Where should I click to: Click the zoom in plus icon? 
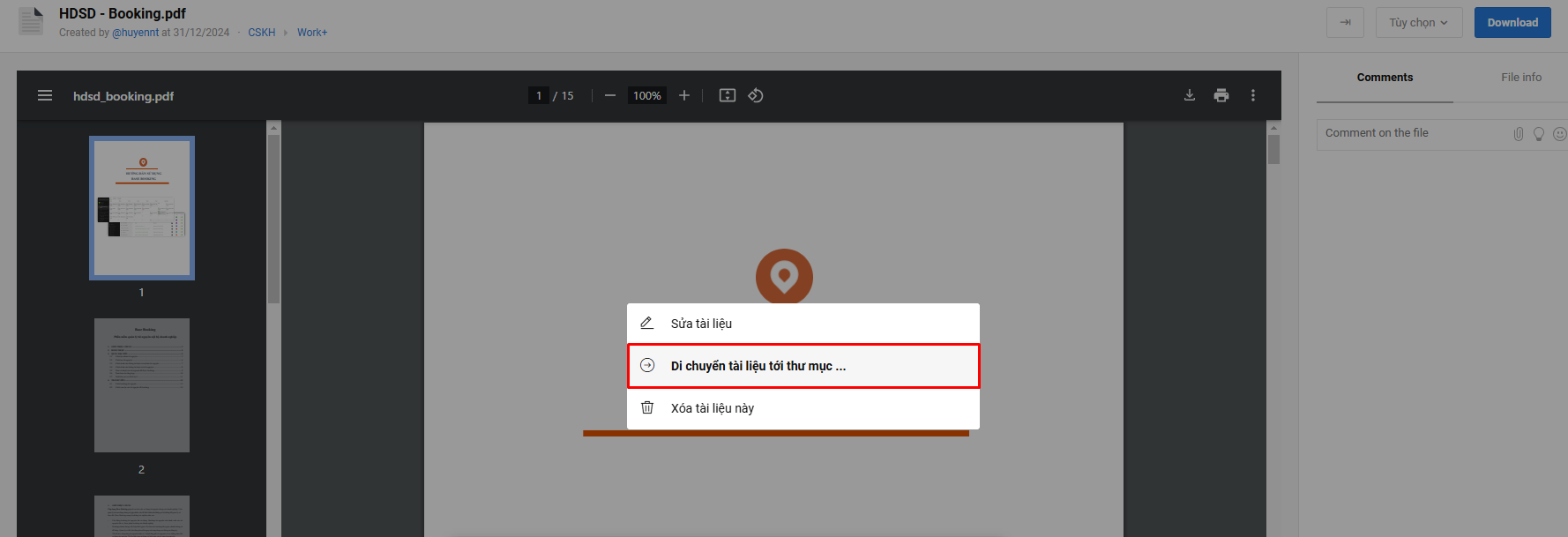point(684,95)
